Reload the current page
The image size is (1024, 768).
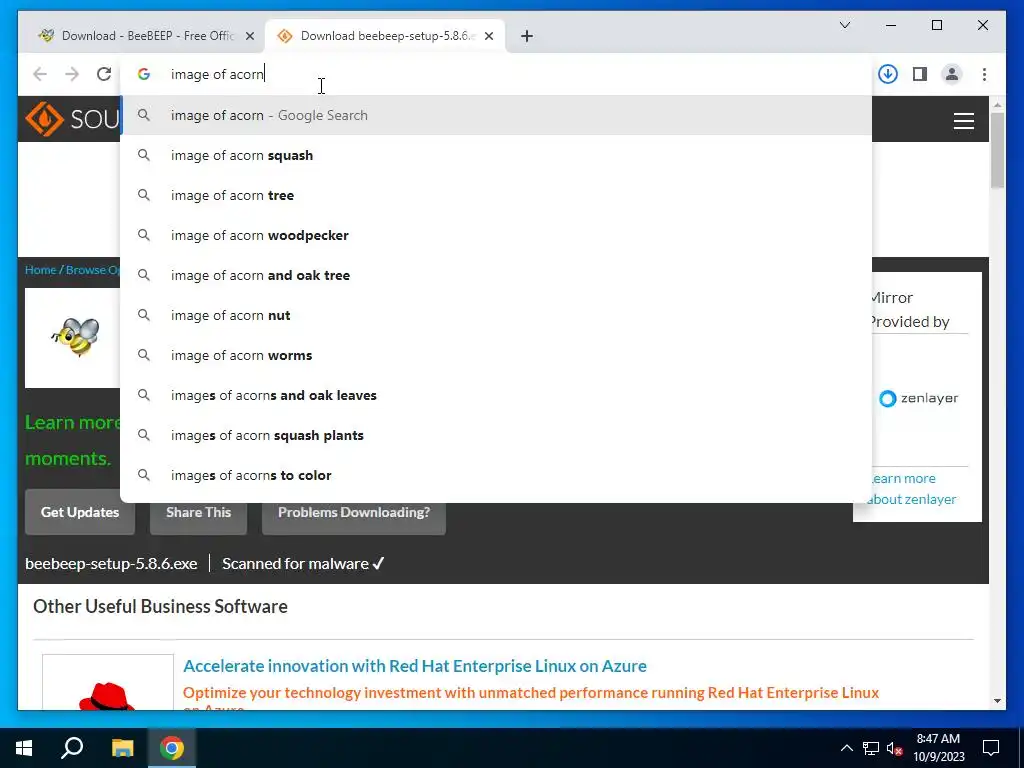tap(104, 74)
